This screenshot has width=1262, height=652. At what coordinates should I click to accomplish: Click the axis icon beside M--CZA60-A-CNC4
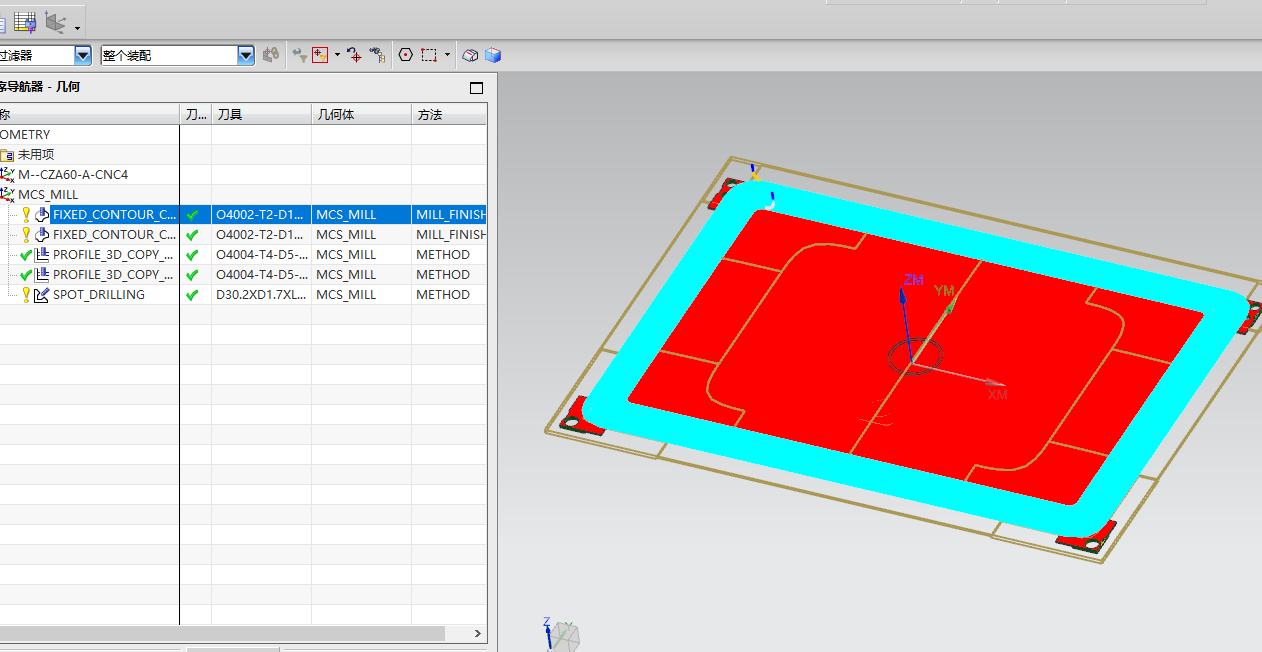click(7, 174)
